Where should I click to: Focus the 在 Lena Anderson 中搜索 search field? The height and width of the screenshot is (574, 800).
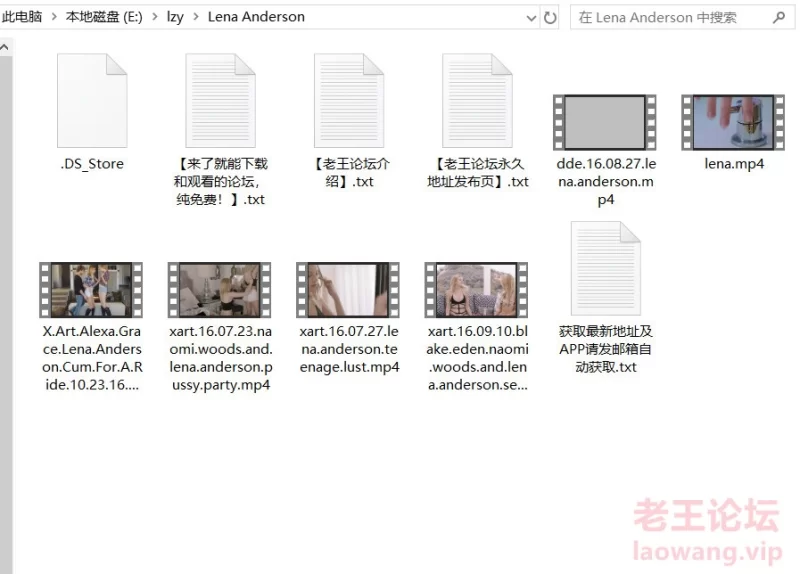click(683, 18)
